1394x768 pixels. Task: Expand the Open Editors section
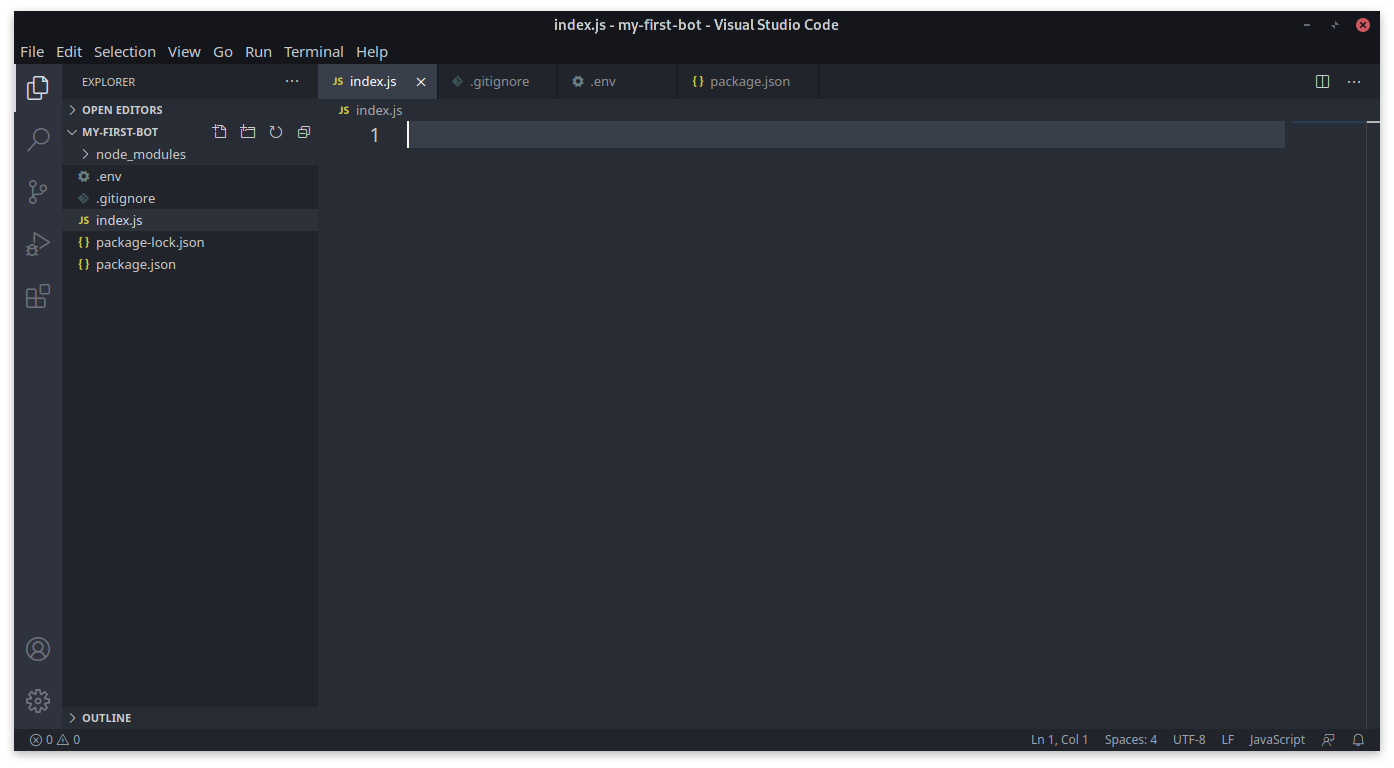pyautogui.click(x=190, y=110)
